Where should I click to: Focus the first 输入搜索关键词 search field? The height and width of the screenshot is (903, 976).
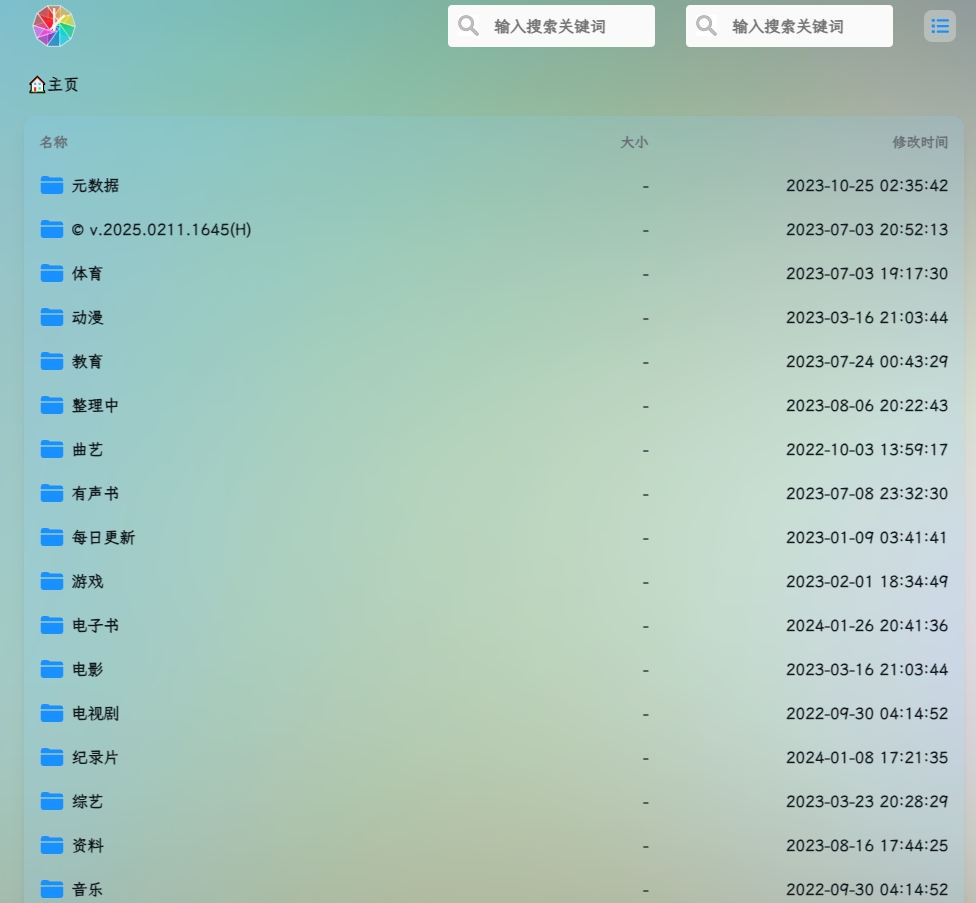click(551, 26)
